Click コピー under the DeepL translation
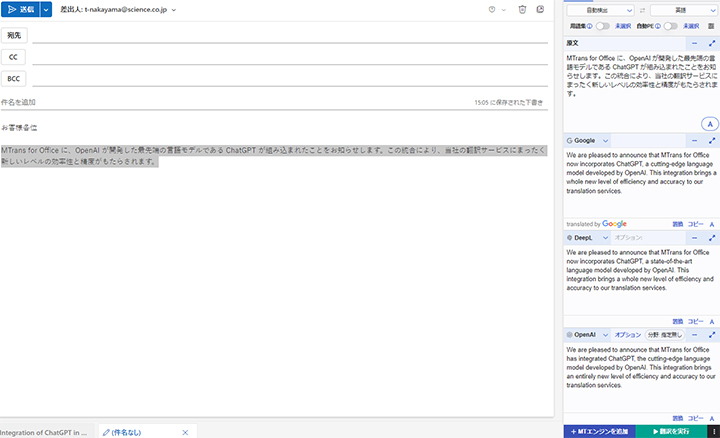Image resolution: width=720 pixels, height=438 pixels. (695, 321)
